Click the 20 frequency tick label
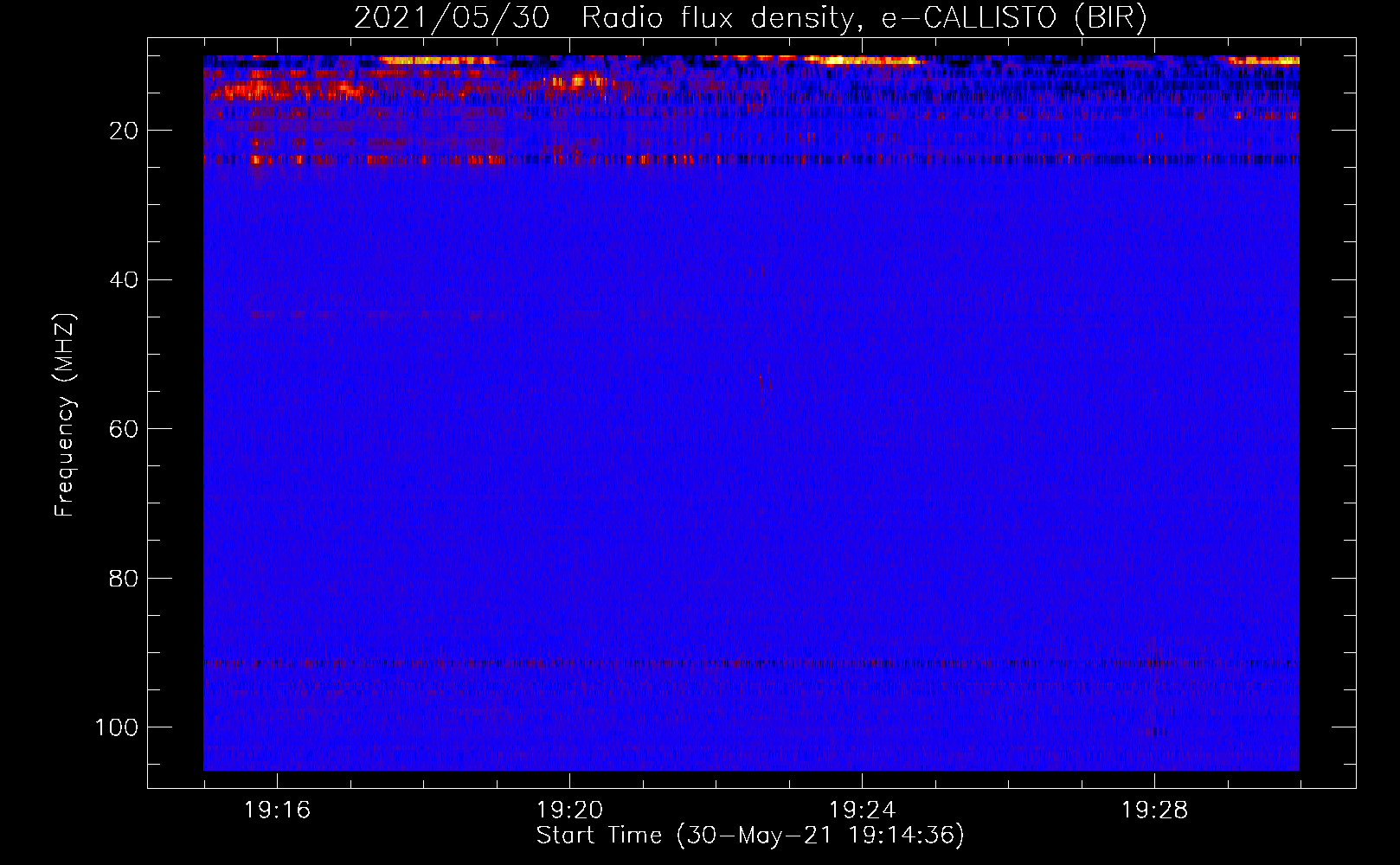The height and width of the screenshot is (865, 1400). click(124, 131)
